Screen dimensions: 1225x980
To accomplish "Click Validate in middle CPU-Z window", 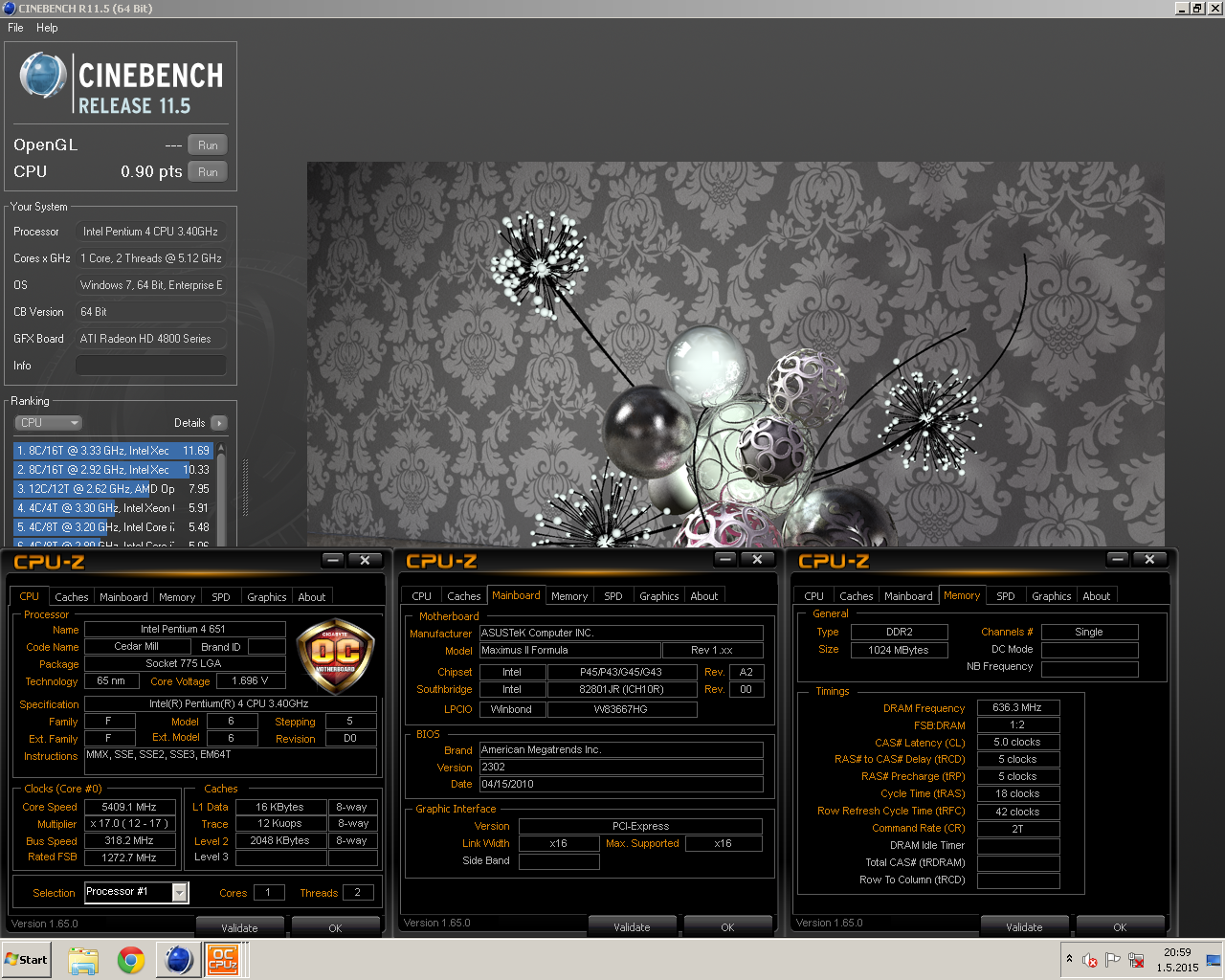I will [632, 926].
